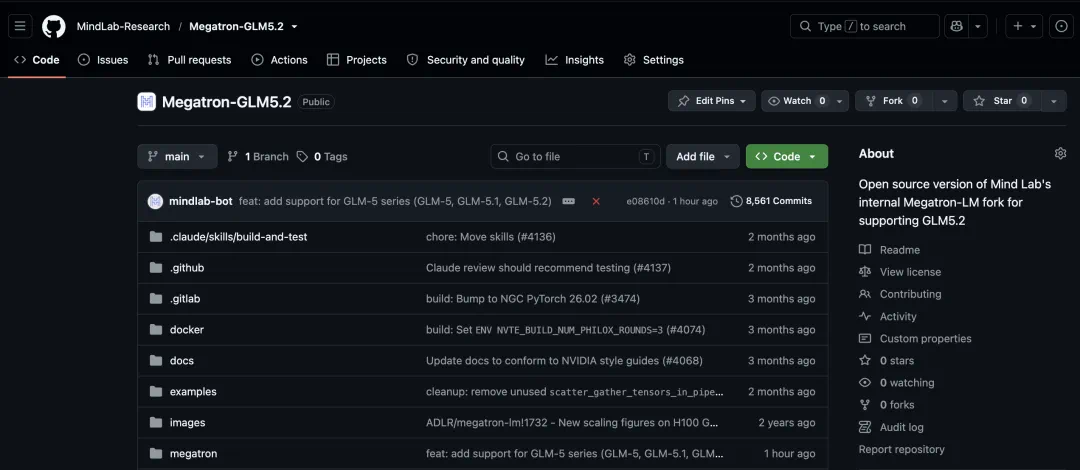
Task: View 0 stars link
Action: [886, 360]
